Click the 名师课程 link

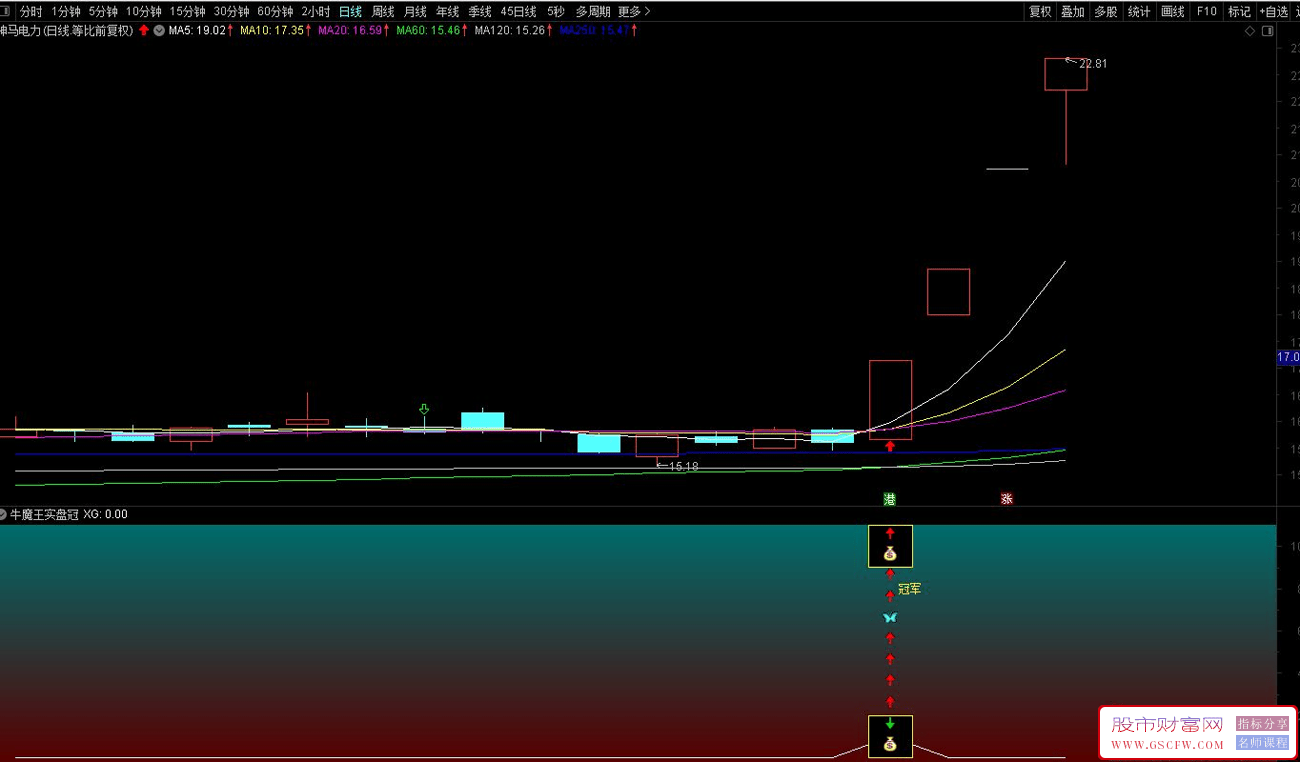1263,743
